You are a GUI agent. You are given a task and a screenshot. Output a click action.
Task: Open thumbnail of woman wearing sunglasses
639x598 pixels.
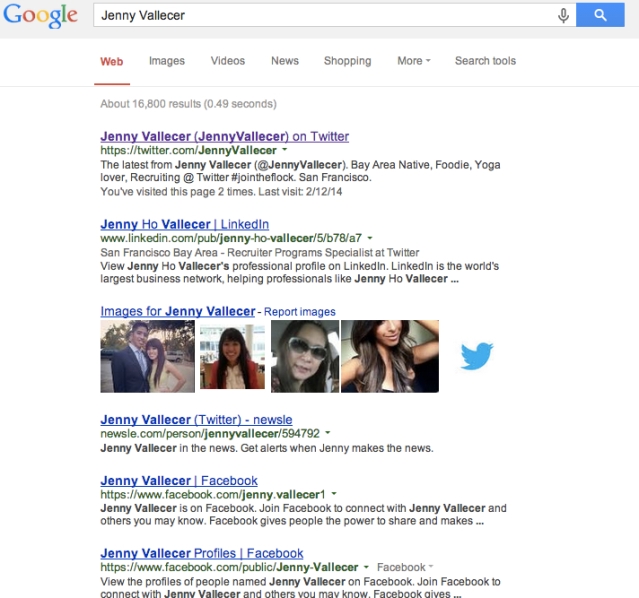305,356
